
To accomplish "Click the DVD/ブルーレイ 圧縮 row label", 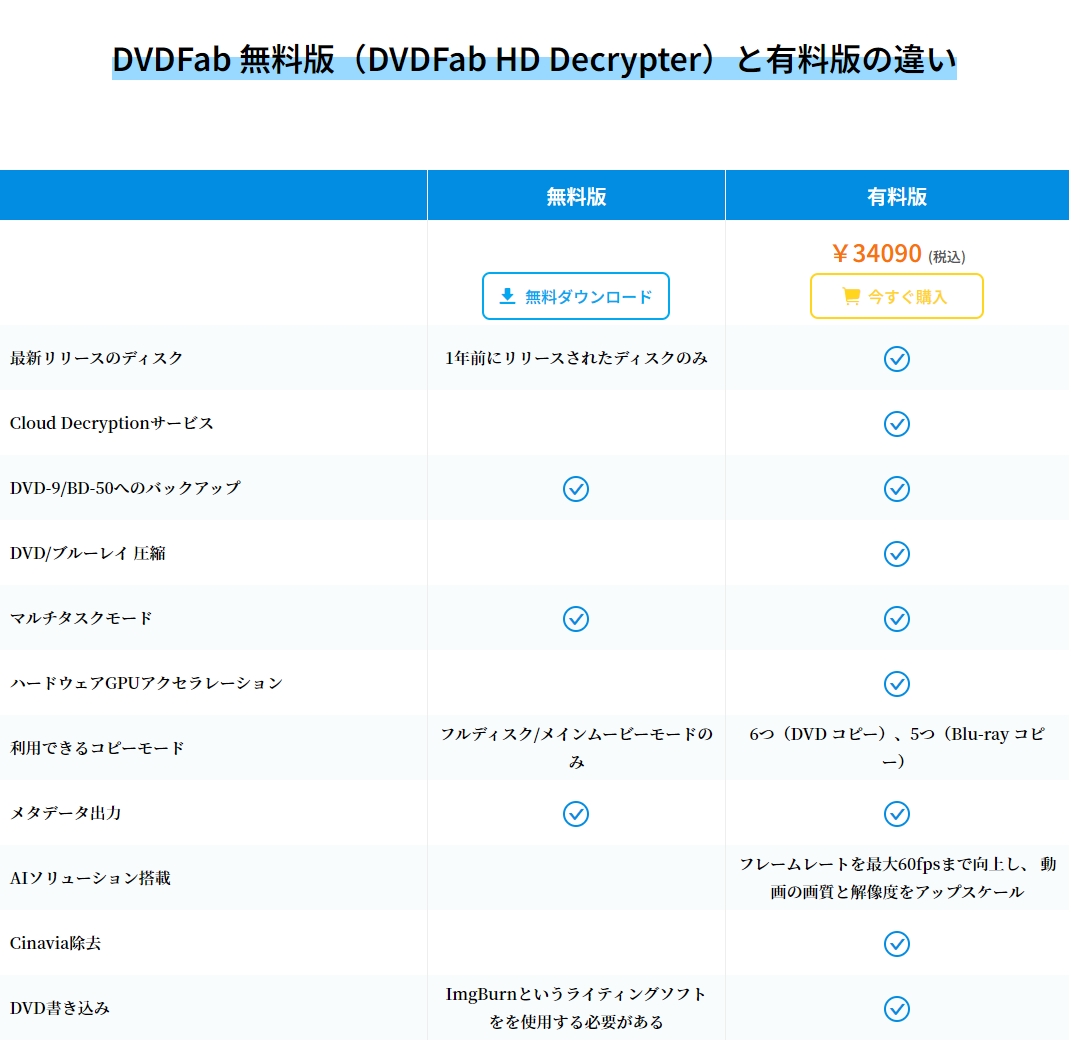I will coord(87,553).
